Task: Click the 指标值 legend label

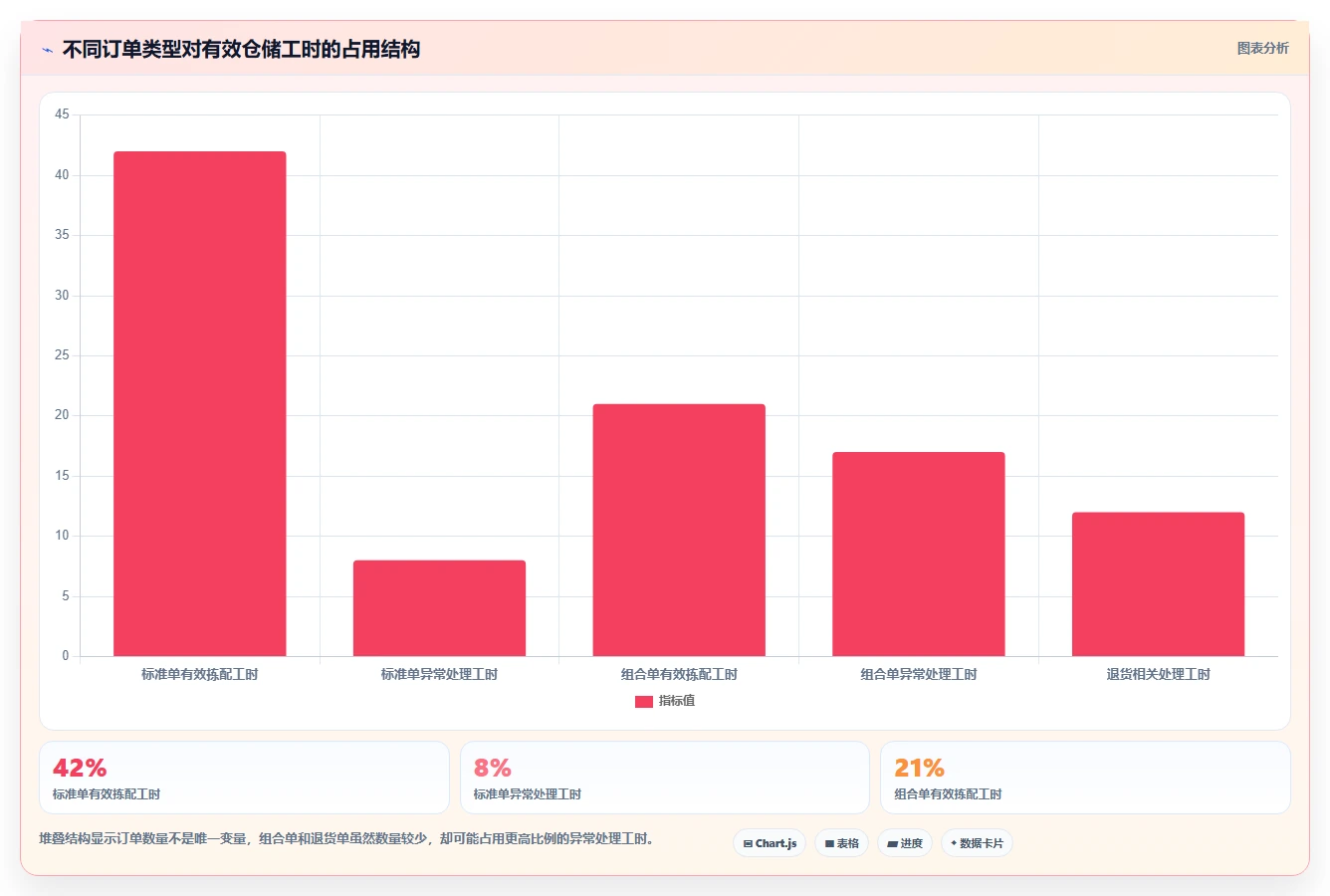Action: click(677, 701)
